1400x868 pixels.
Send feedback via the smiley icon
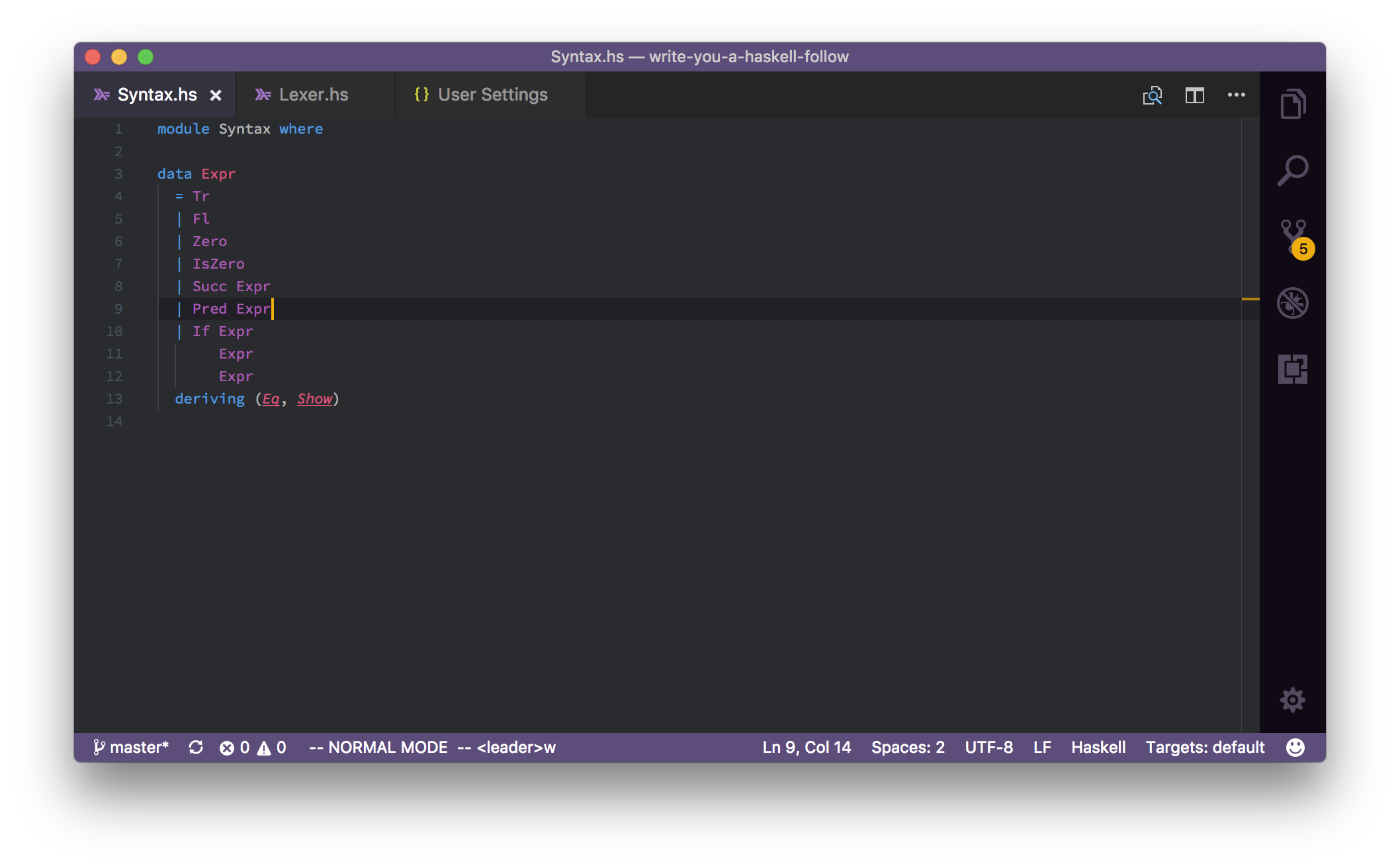1295,747
